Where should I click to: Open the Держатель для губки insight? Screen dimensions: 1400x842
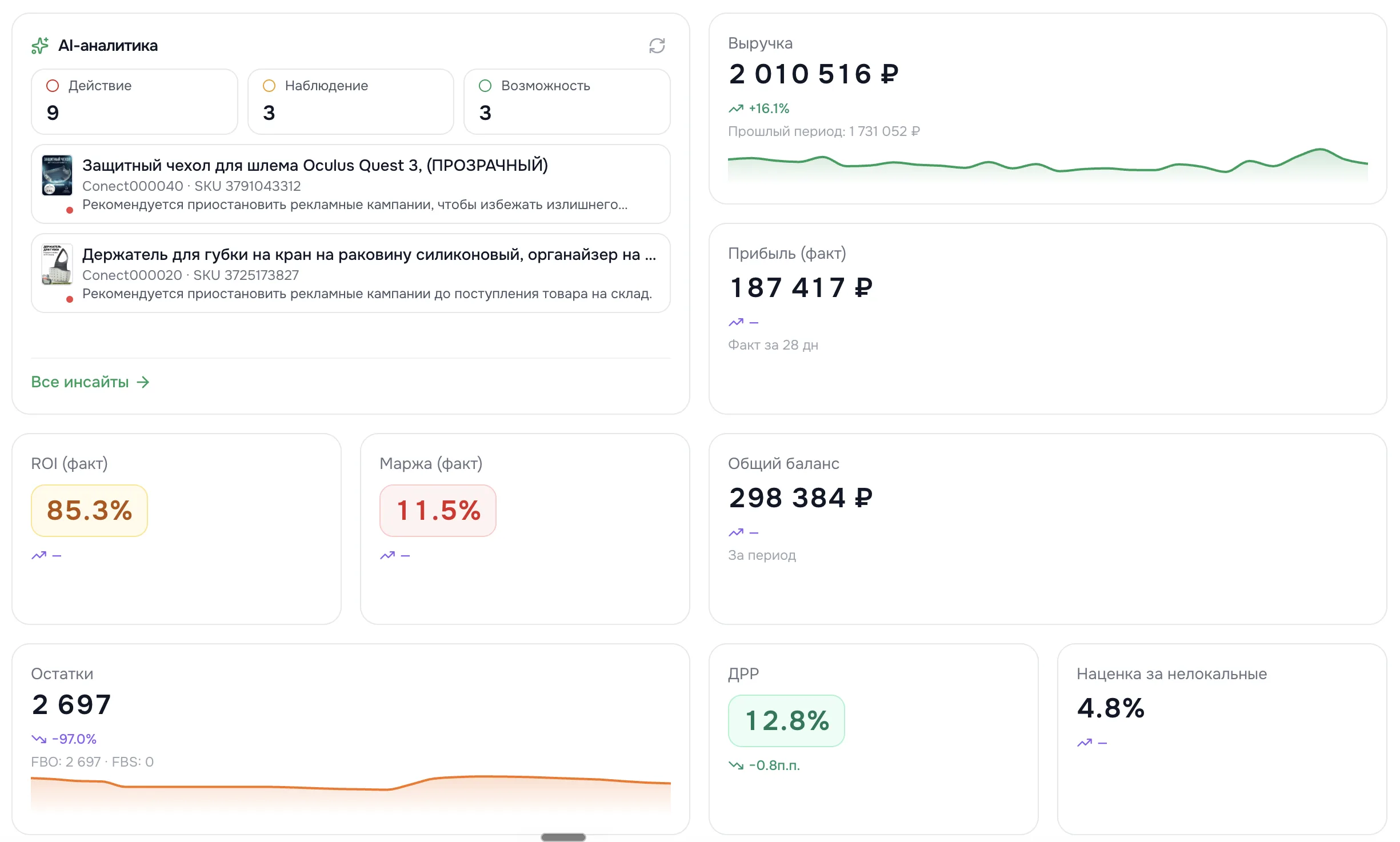[x=351, y=273]
